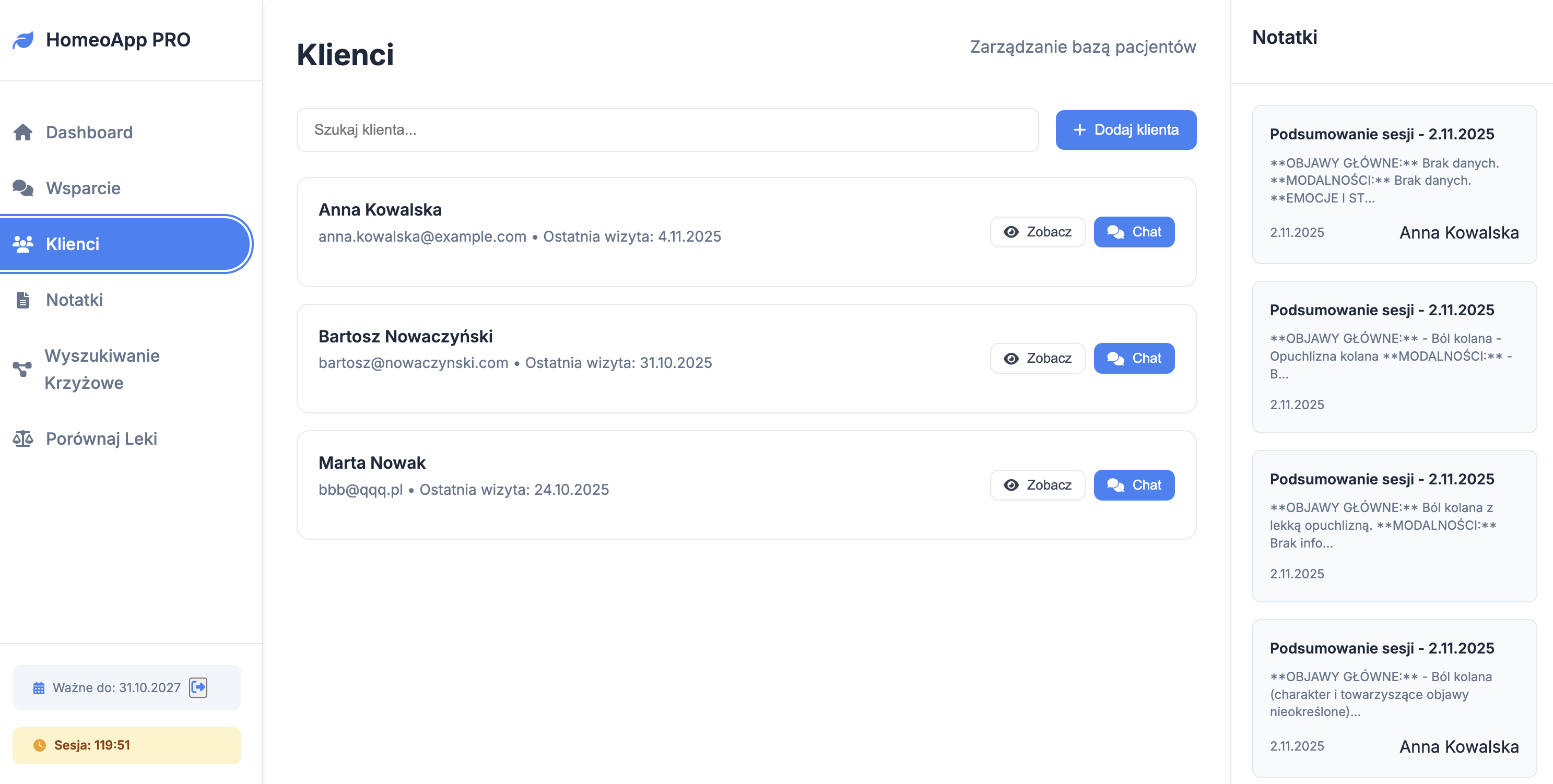Click the HomeoApp PRO leaf logo icon
The image size is (1553, 784).
(x=23, y=40)
